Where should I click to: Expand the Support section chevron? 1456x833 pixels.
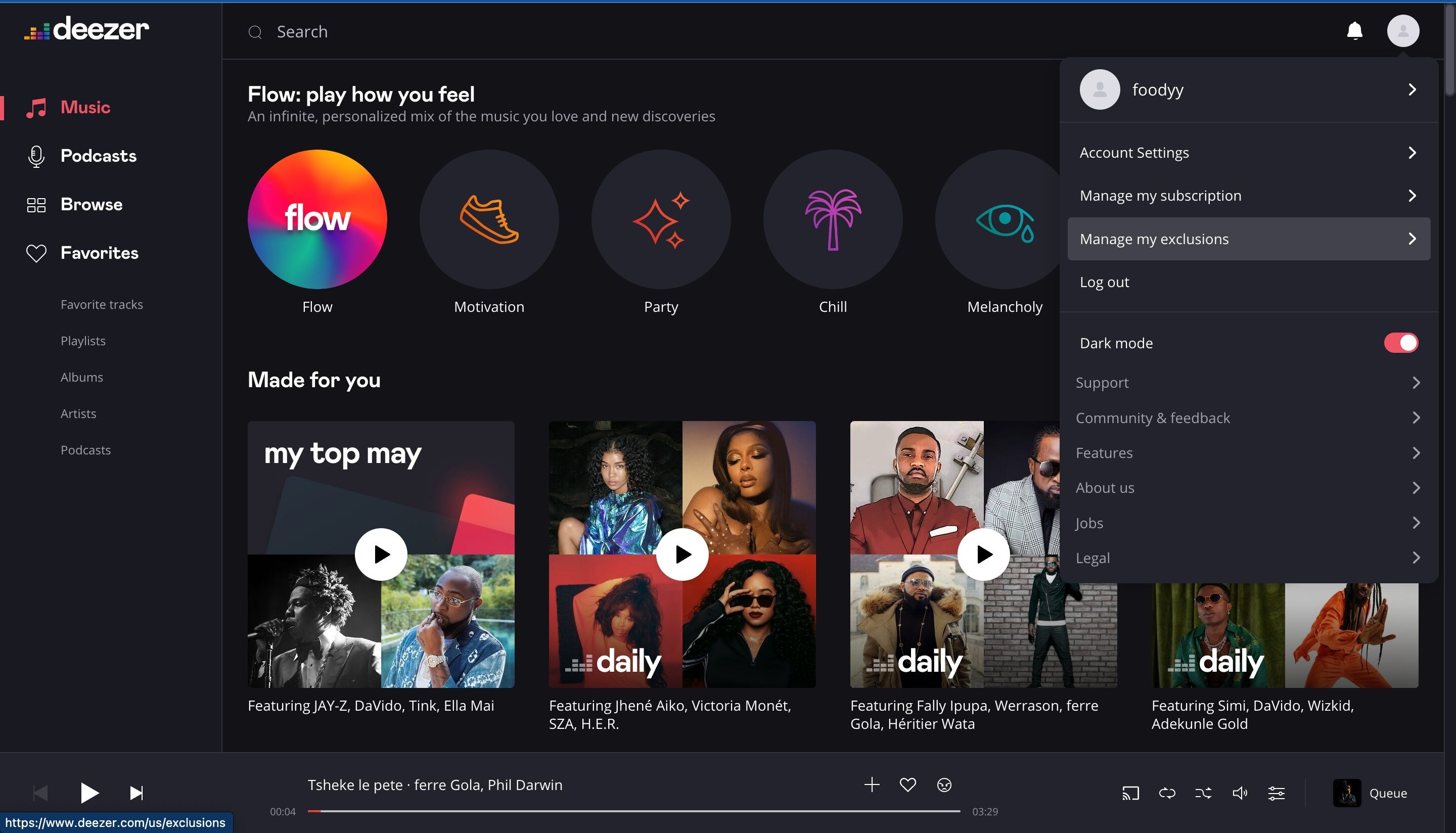1417,382
